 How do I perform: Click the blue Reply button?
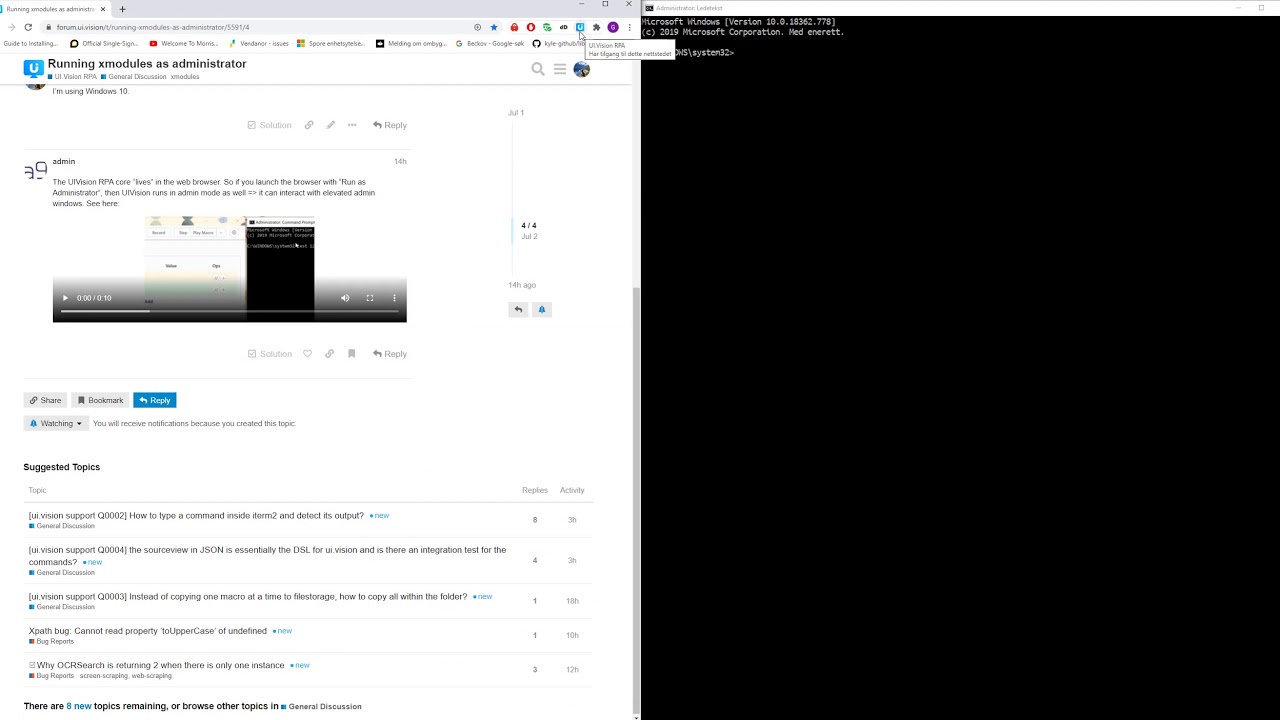(x=155, y=400)
